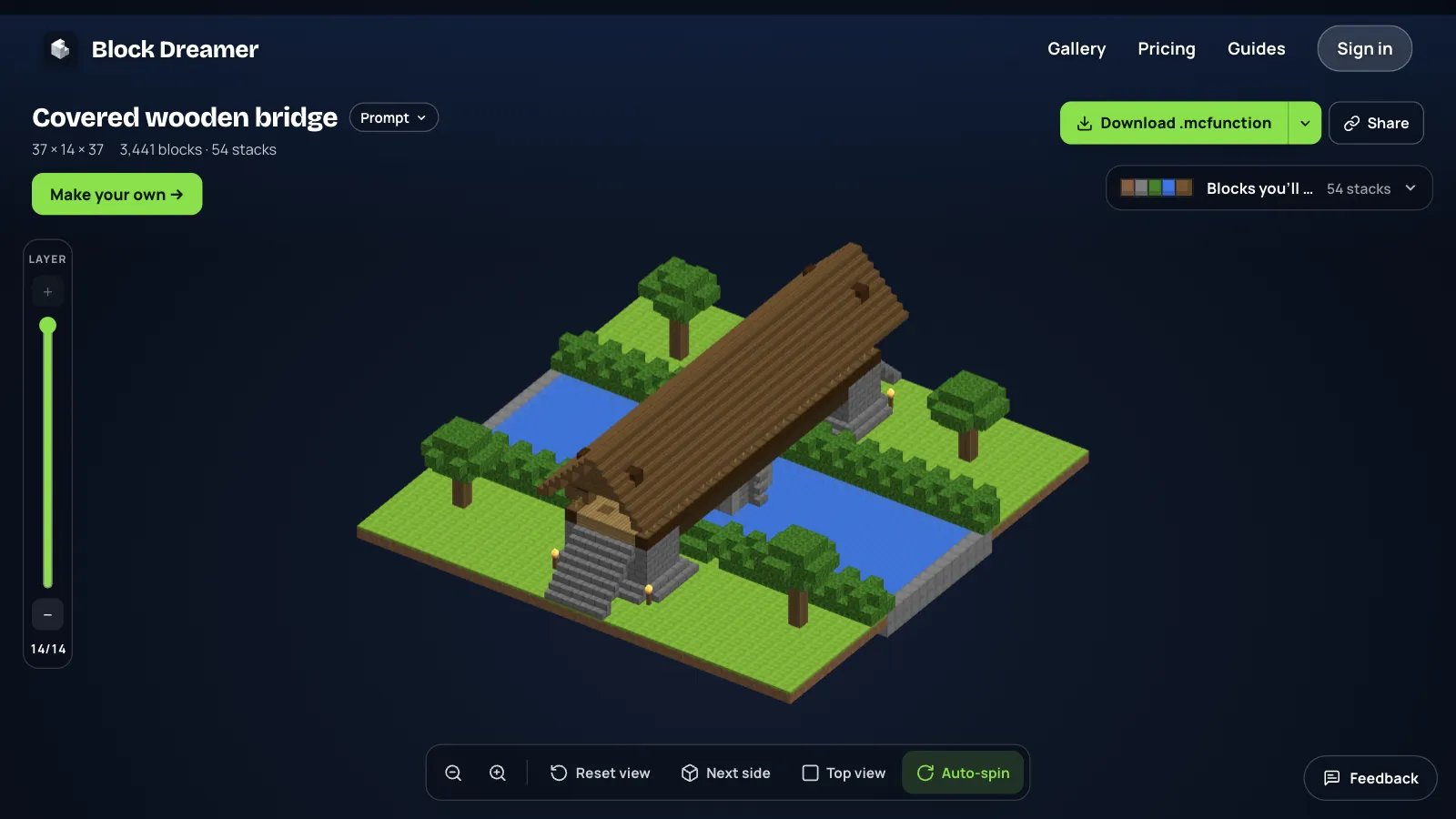Image resolution: width=1456 pixels, height=819 pixels.
Task: Click the Block Dreamer cube logo
Action: [60, 49]
